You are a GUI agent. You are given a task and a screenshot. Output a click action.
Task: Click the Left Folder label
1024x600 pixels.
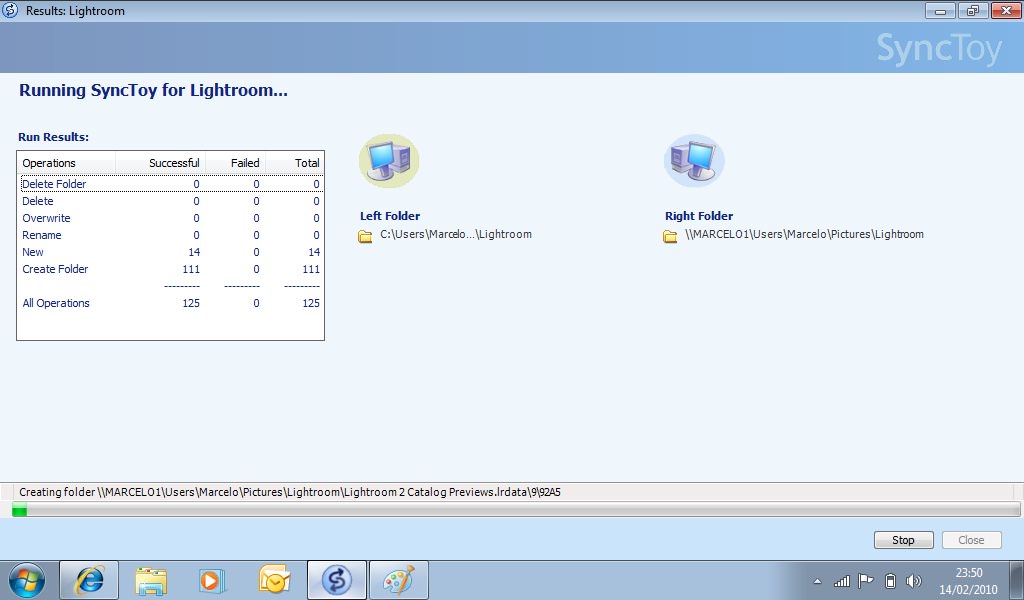click(390, 216)
